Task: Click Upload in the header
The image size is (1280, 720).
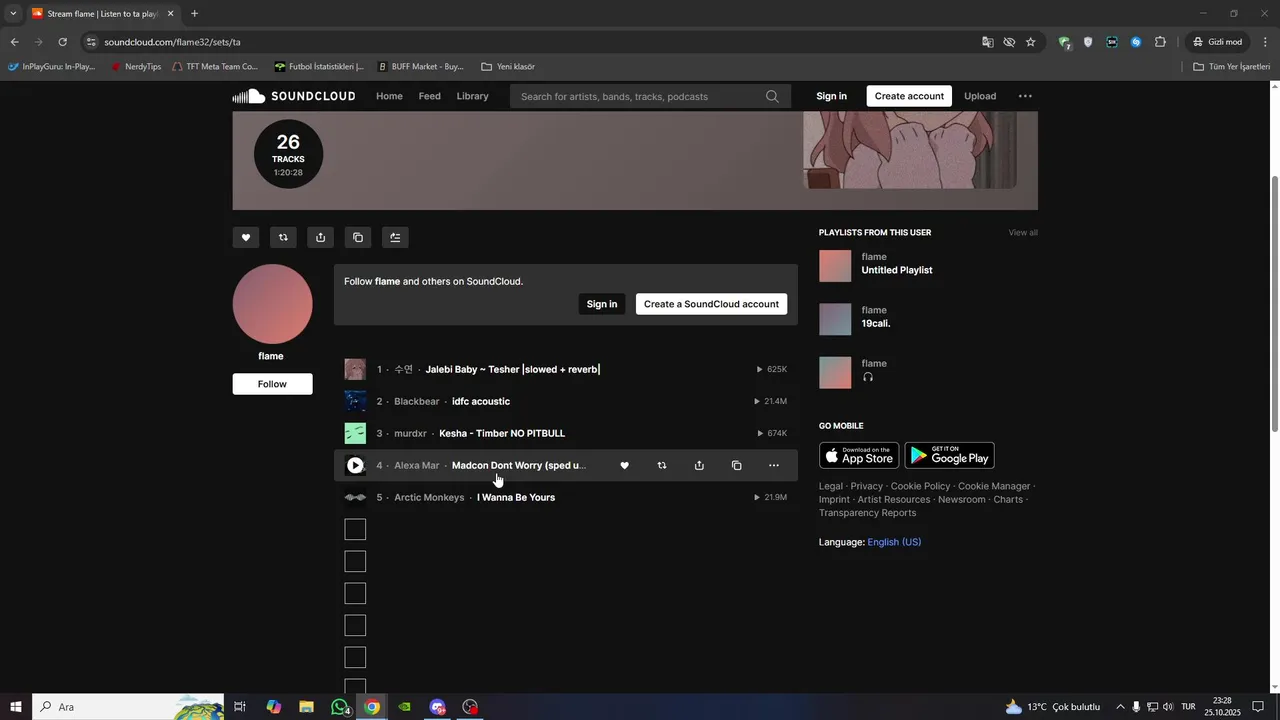Action: [980, 96]
